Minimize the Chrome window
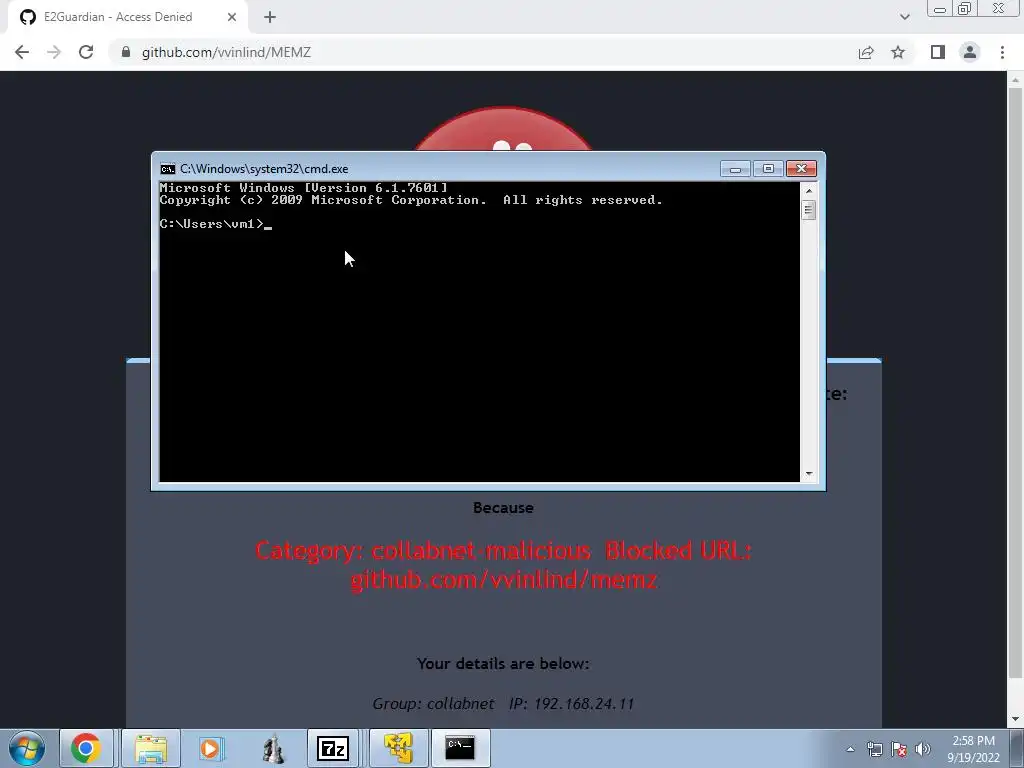 pyautogui.click(x=940, y=8)
